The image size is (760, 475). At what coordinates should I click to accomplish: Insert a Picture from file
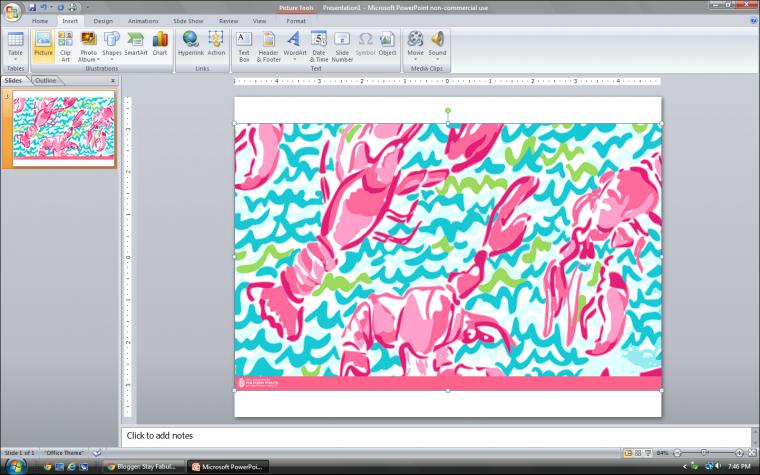click(43, 46)
